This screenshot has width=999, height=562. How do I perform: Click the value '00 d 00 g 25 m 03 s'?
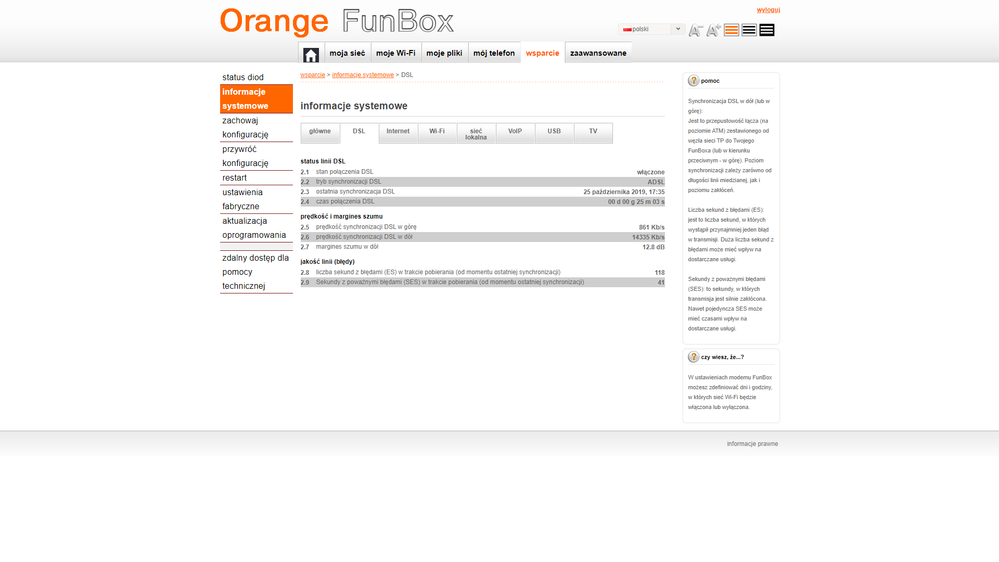tap(636, 201)
